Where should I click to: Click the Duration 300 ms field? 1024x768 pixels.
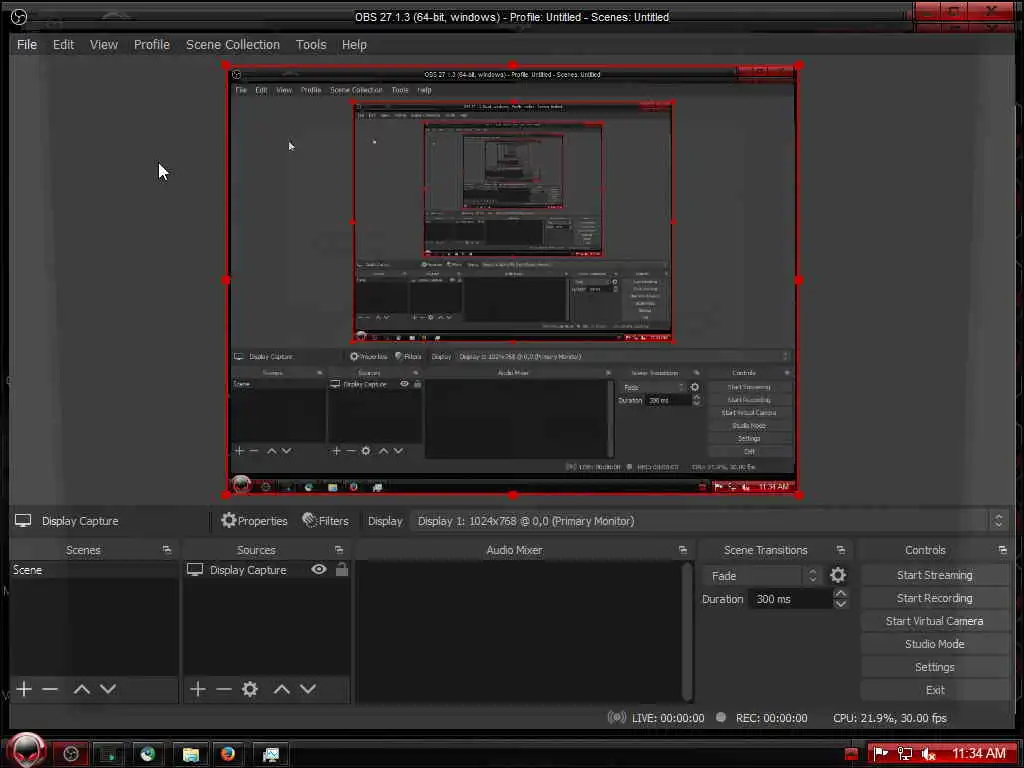pyautogui.click(x=792, y=599)
